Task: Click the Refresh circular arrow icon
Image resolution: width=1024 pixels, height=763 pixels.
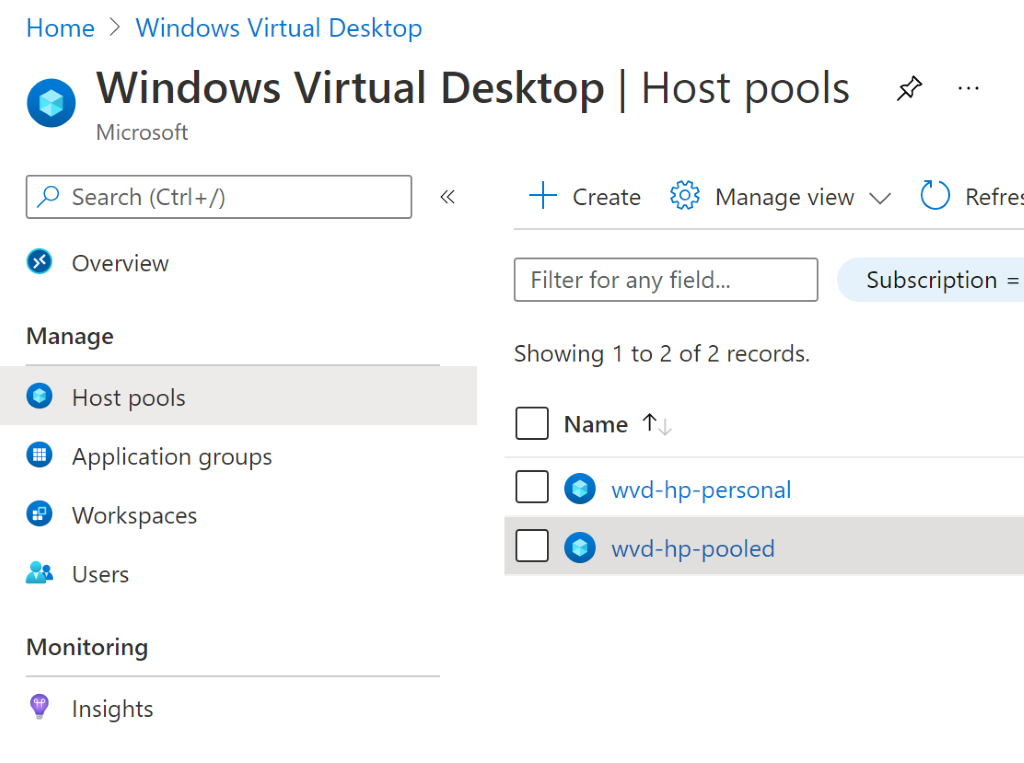Action: (x=935, y=195)
